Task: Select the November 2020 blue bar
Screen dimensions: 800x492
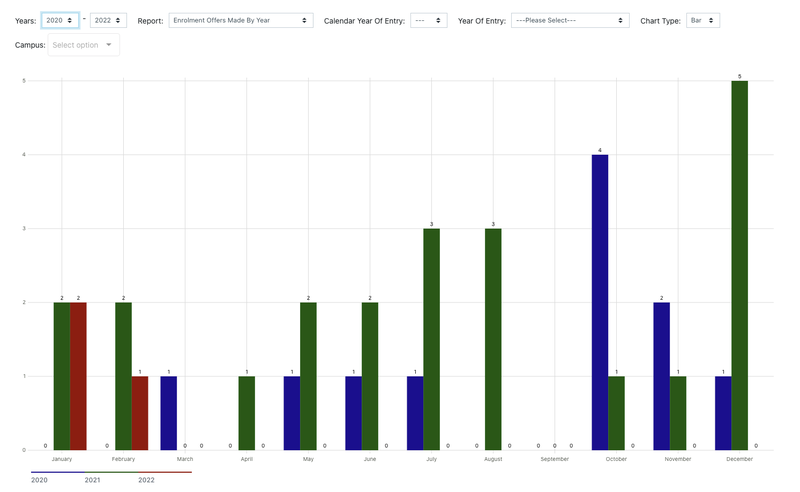Action: pyautogui.click(x=661, y=376)
